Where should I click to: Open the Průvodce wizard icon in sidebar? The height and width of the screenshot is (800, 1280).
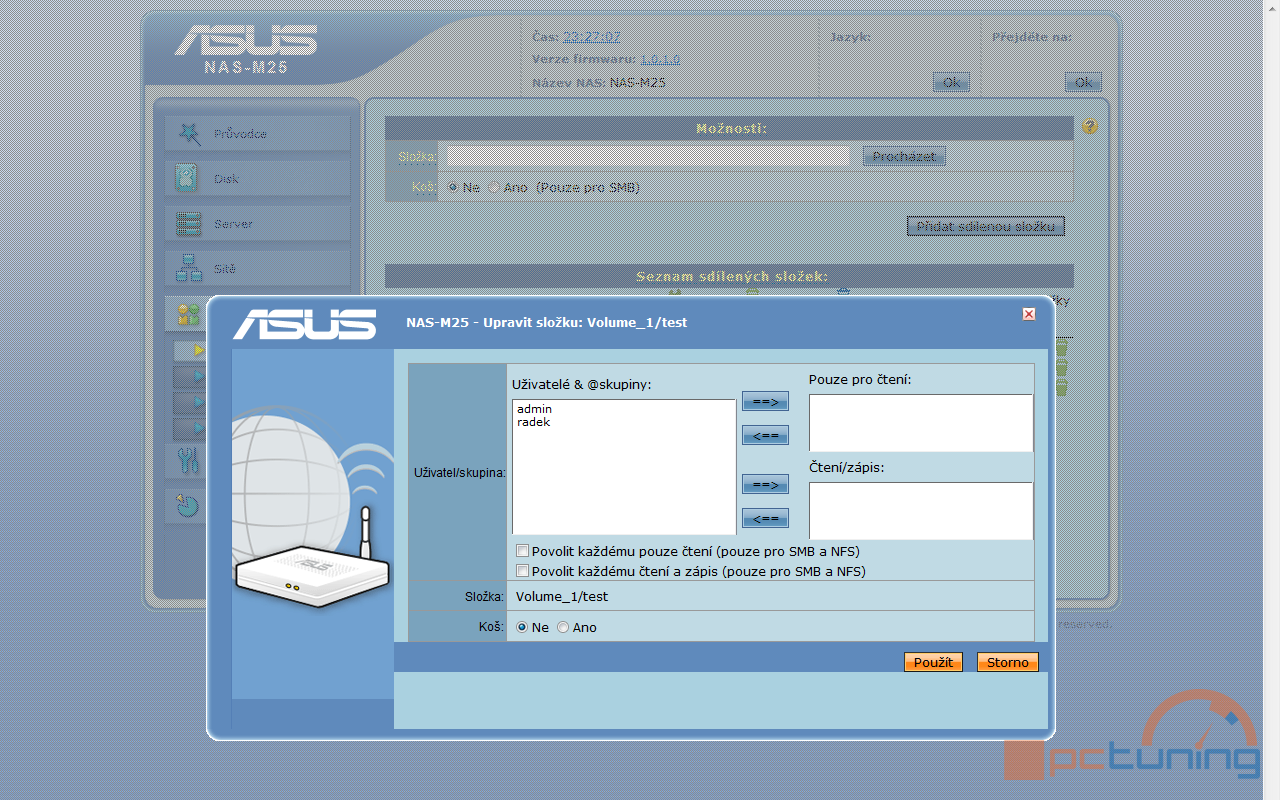pyautogui.click(x=189, y=133)
